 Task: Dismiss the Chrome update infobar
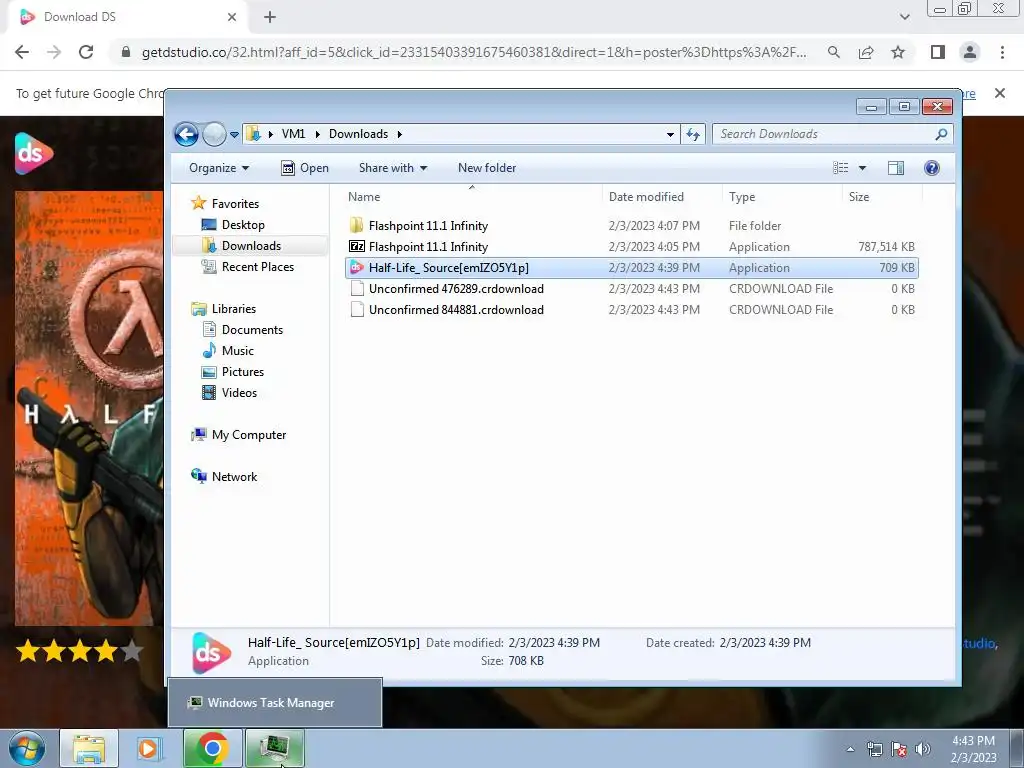click(x=999, y=93)
